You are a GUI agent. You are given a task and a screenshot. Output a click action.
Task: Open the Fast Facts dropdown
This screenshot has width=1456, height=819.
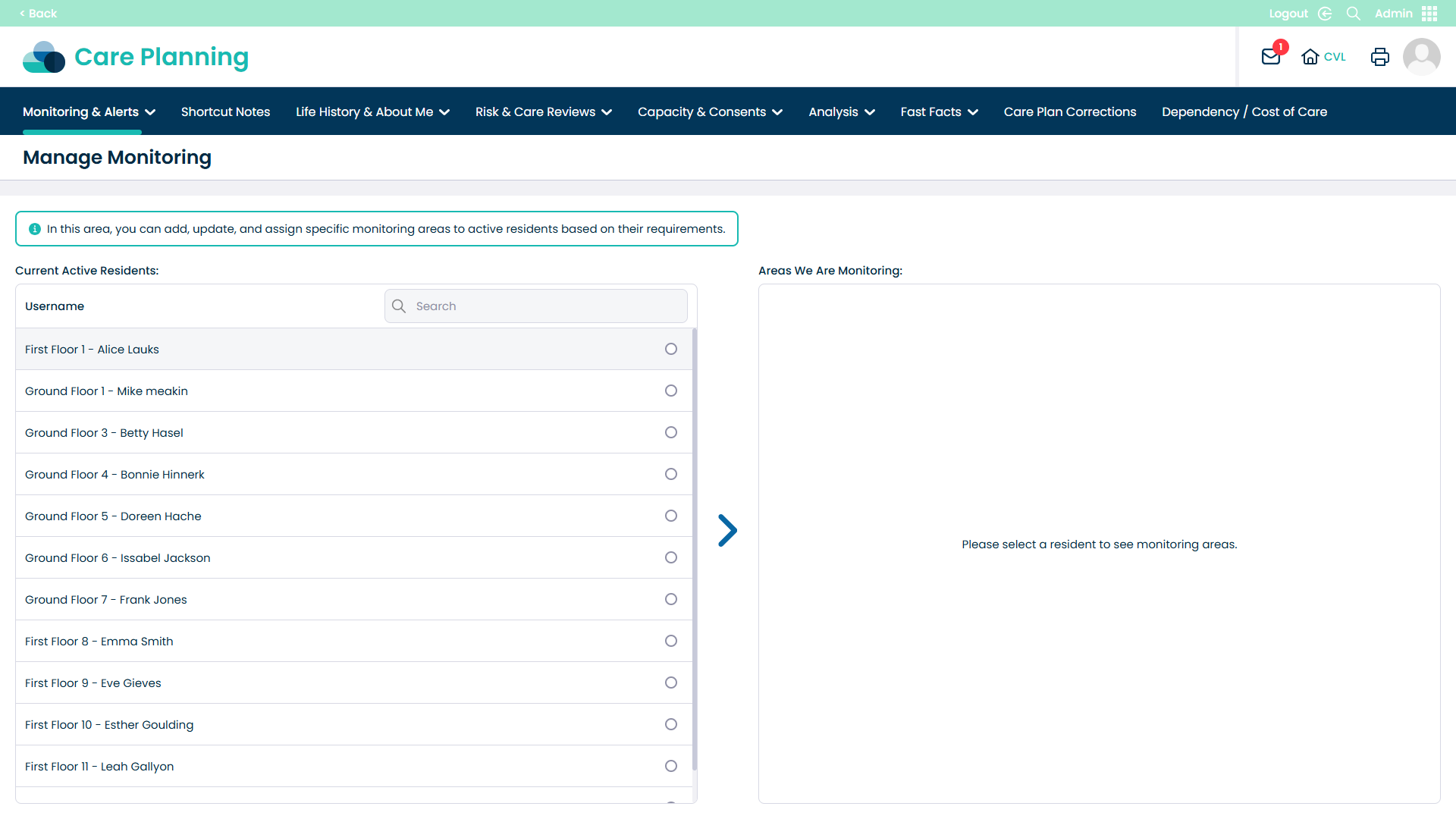coord(939,111)
